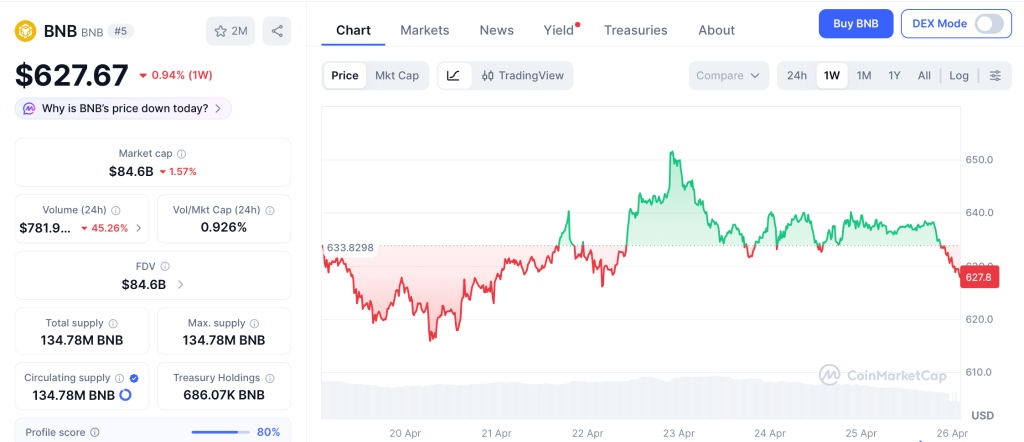This screenshot has height=442, width=1024.
Task: Click the $627.67 price value
Action: 72,75
